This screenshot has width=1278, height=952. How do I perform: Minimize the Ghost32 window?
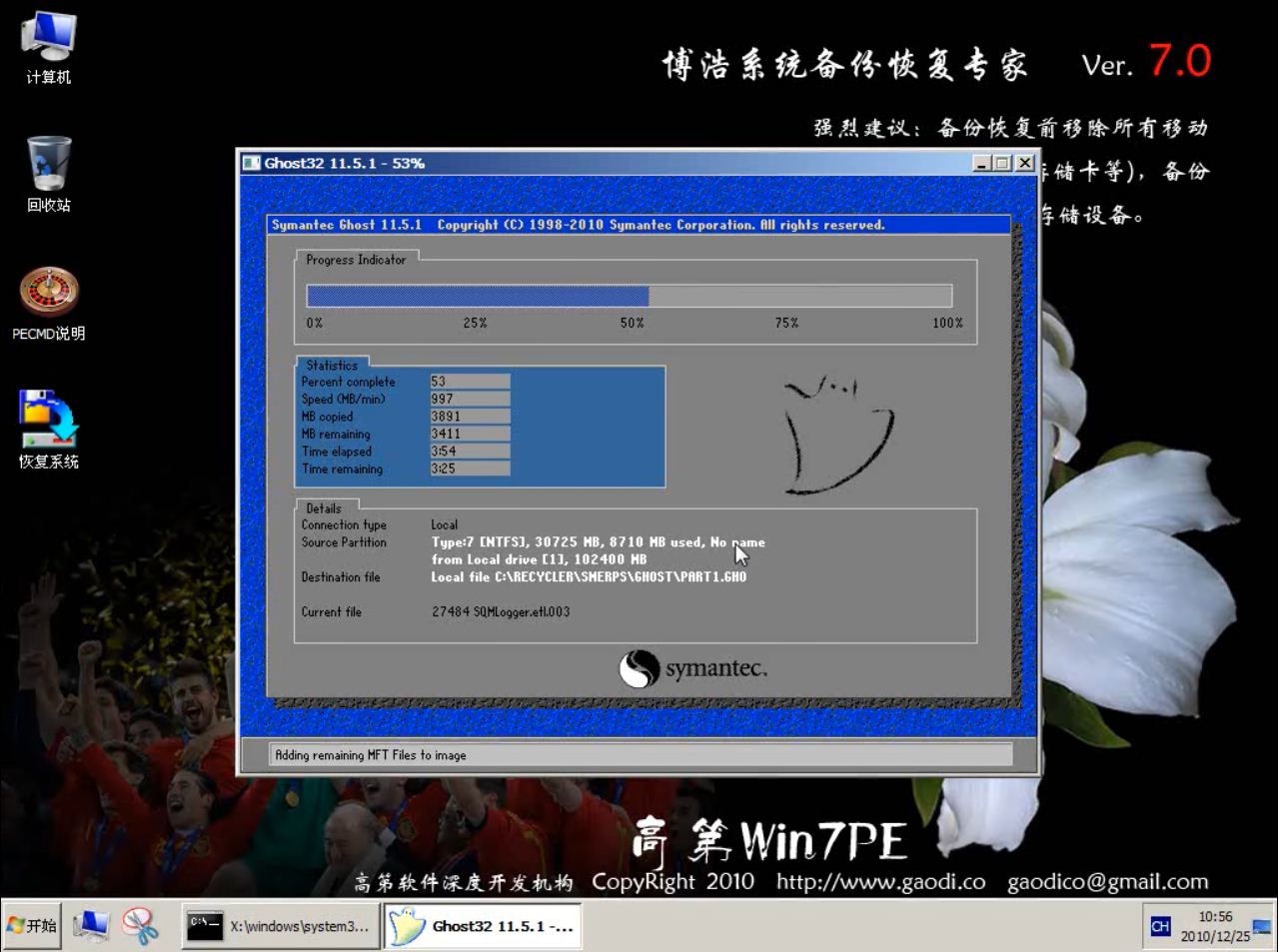(982, 163)
